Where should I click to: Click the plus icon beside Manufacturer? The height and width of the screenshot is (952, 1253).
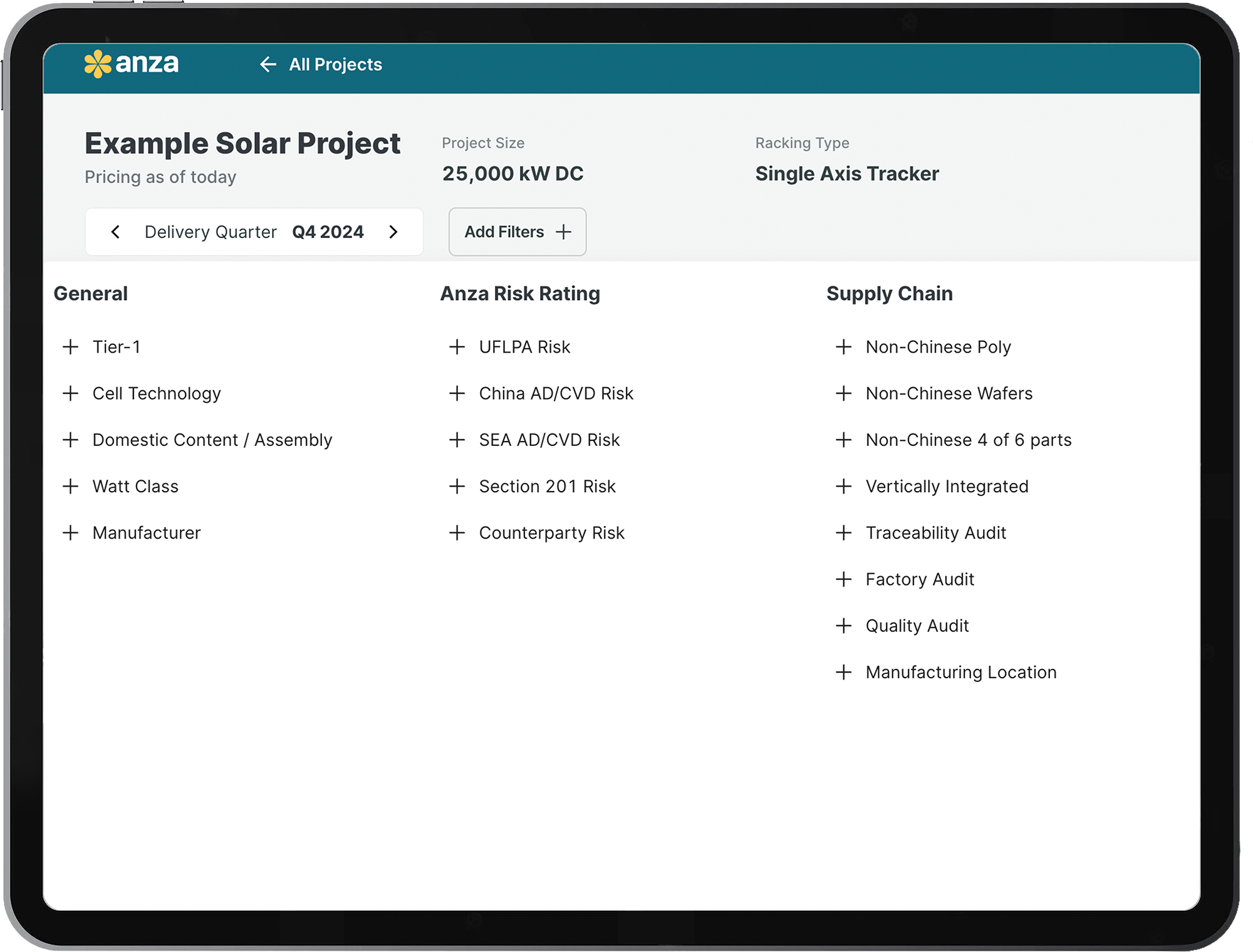[x=70, y=532]
